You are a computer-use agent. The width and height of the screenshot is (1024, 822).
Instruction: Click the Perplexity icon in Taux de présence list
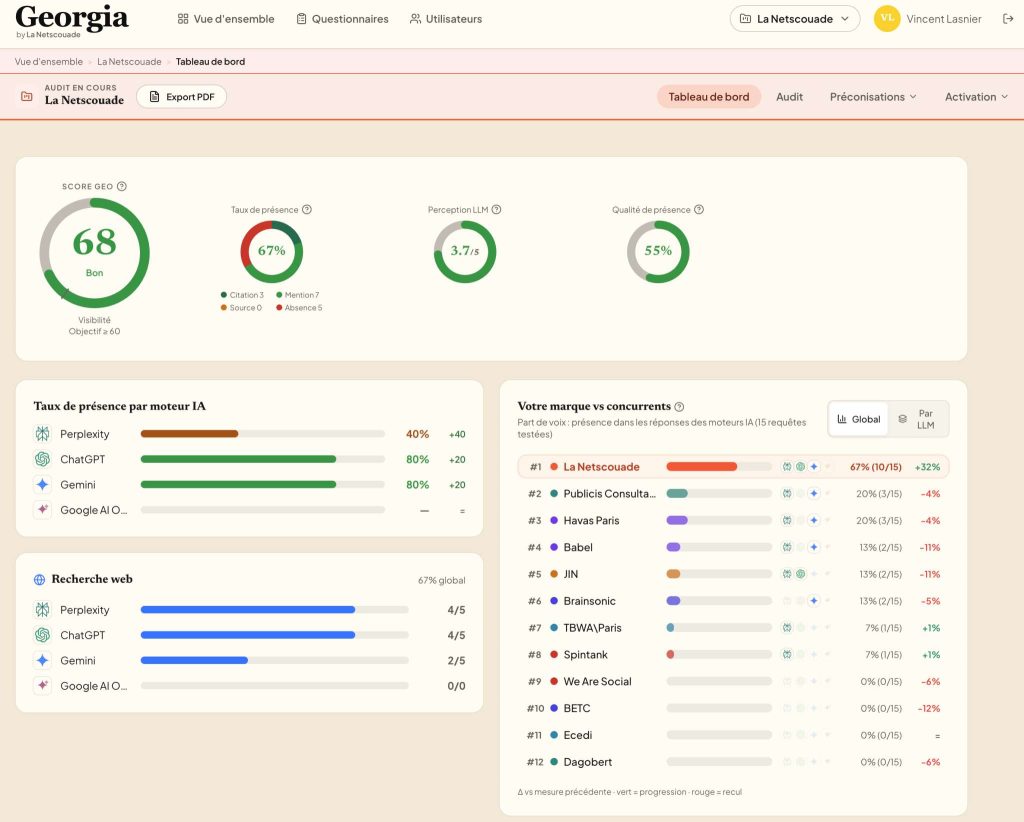pyautogui.click(x=42, y=434)
